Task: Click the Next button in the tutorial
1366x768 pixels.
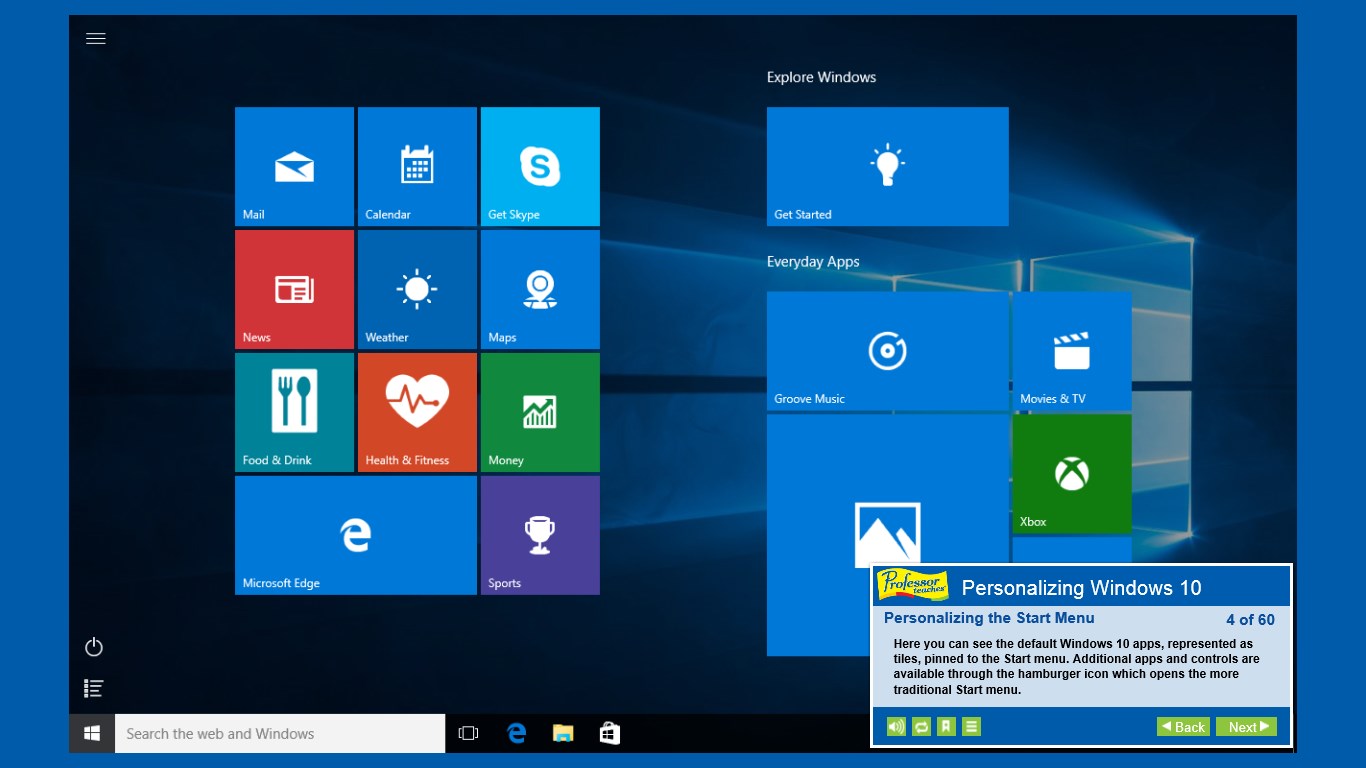Action: point(1246,727)
